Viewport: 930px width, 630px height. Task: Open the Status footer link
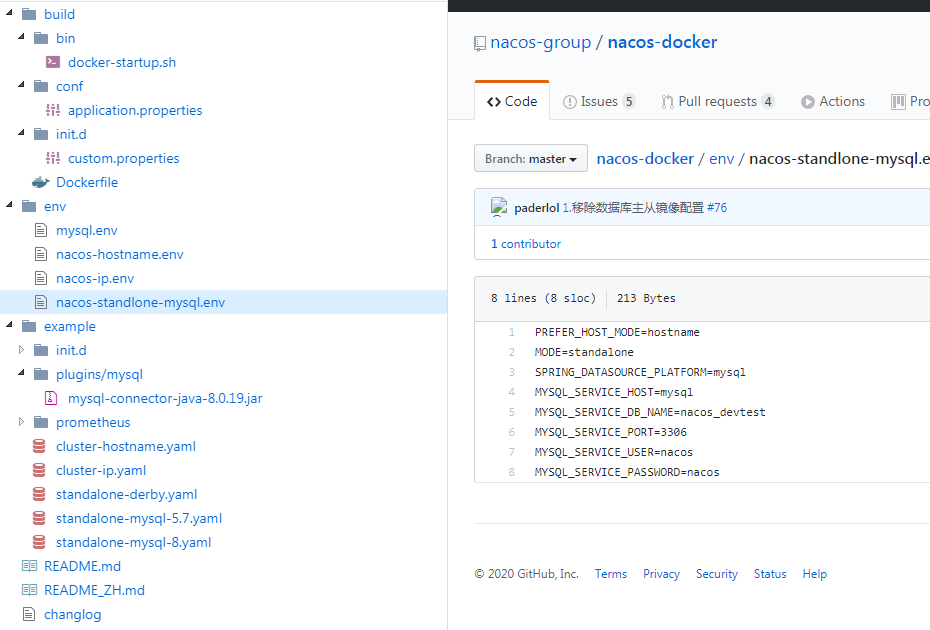click(770, 574)
